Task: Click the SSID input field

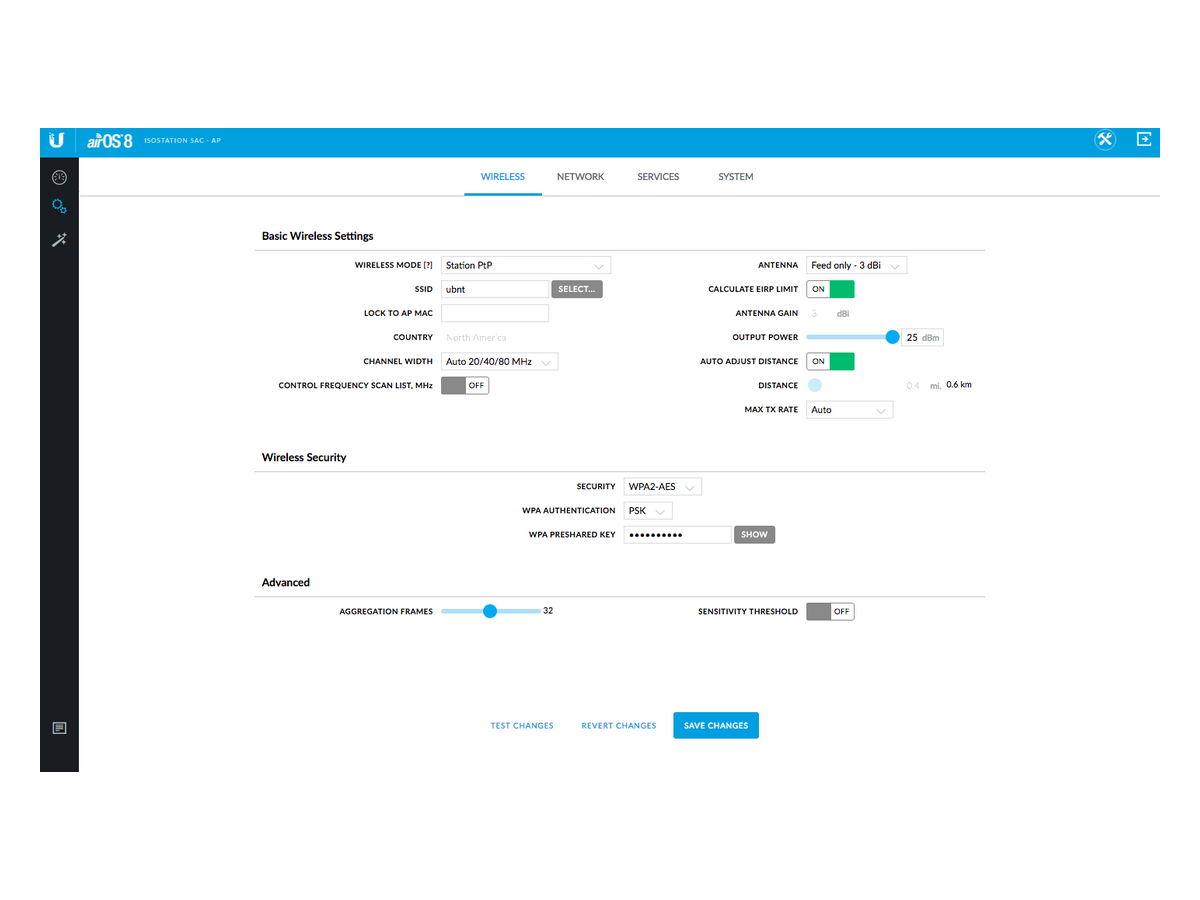Action: click(495, 289)
